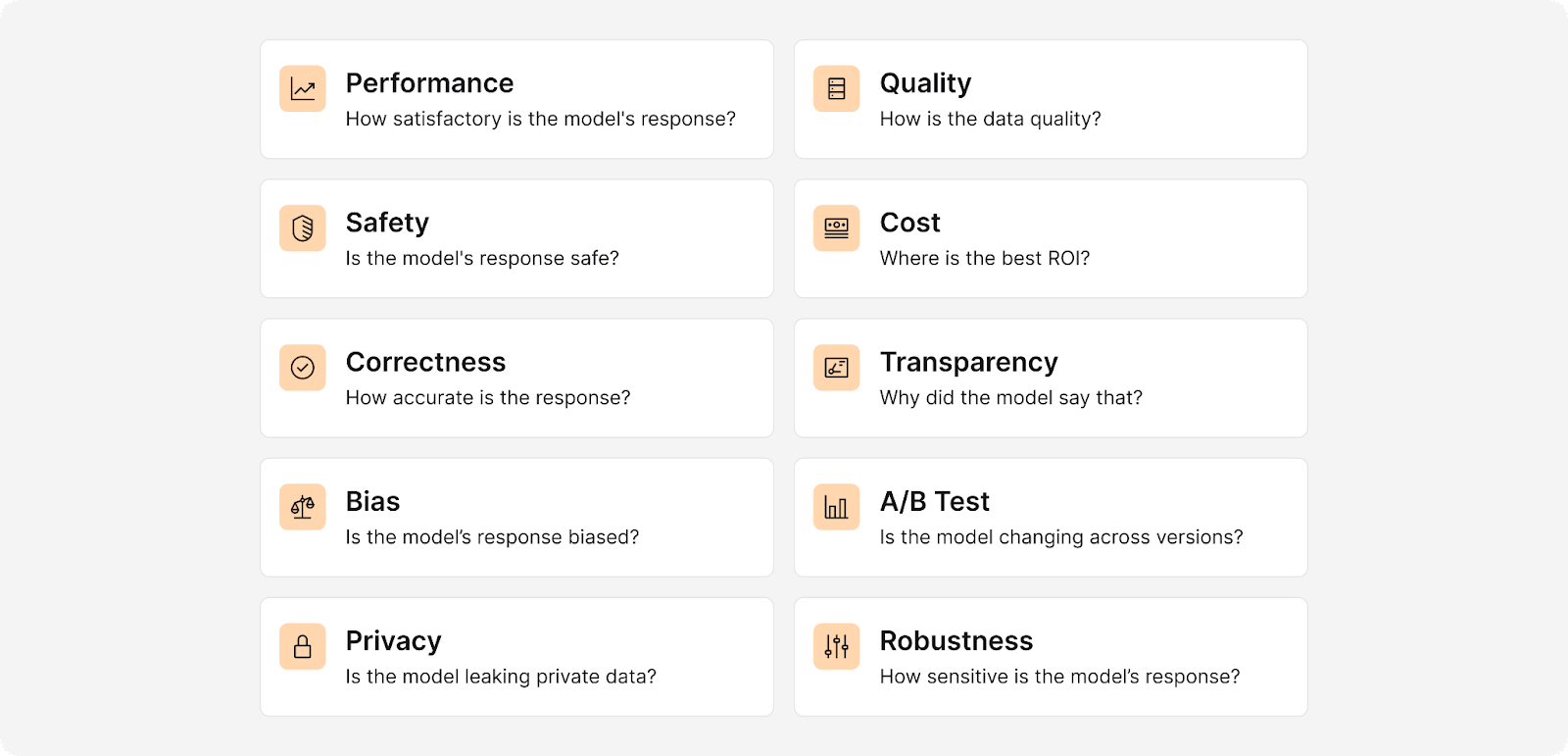
Task: Click the A/B Test bar chart icon
Action: [x=837, y=507]
